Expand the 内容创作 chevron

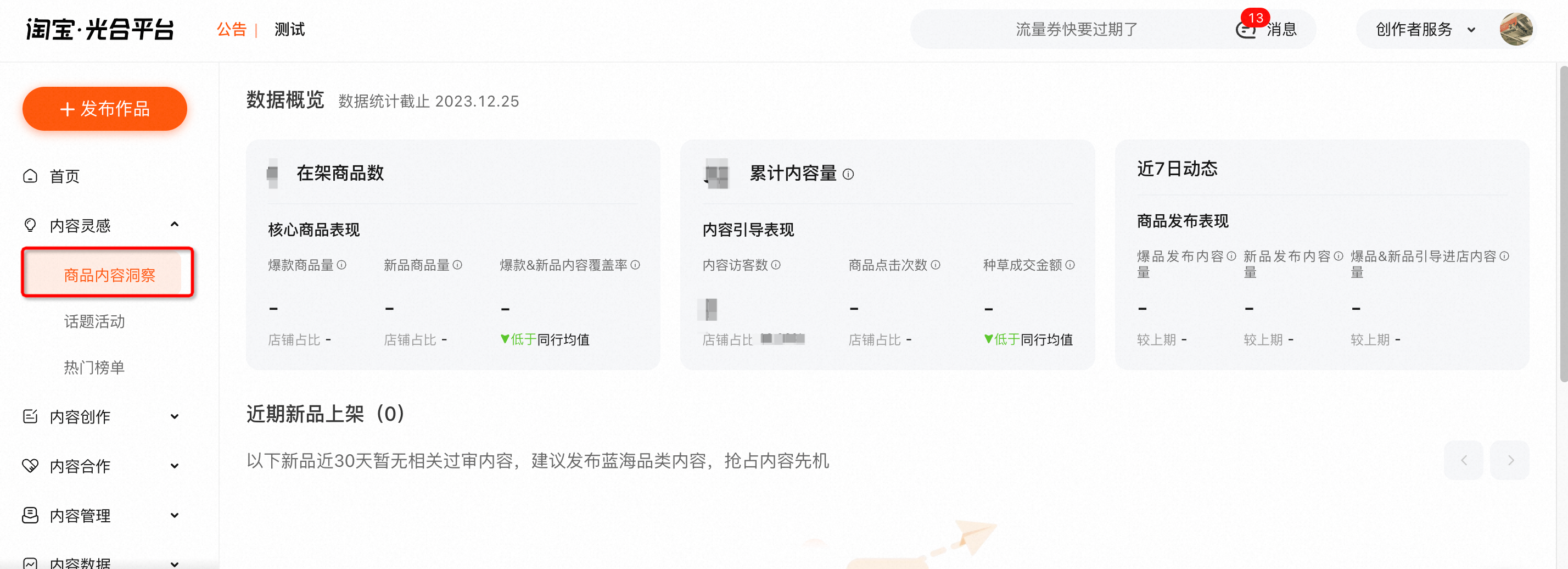point(175,417)
